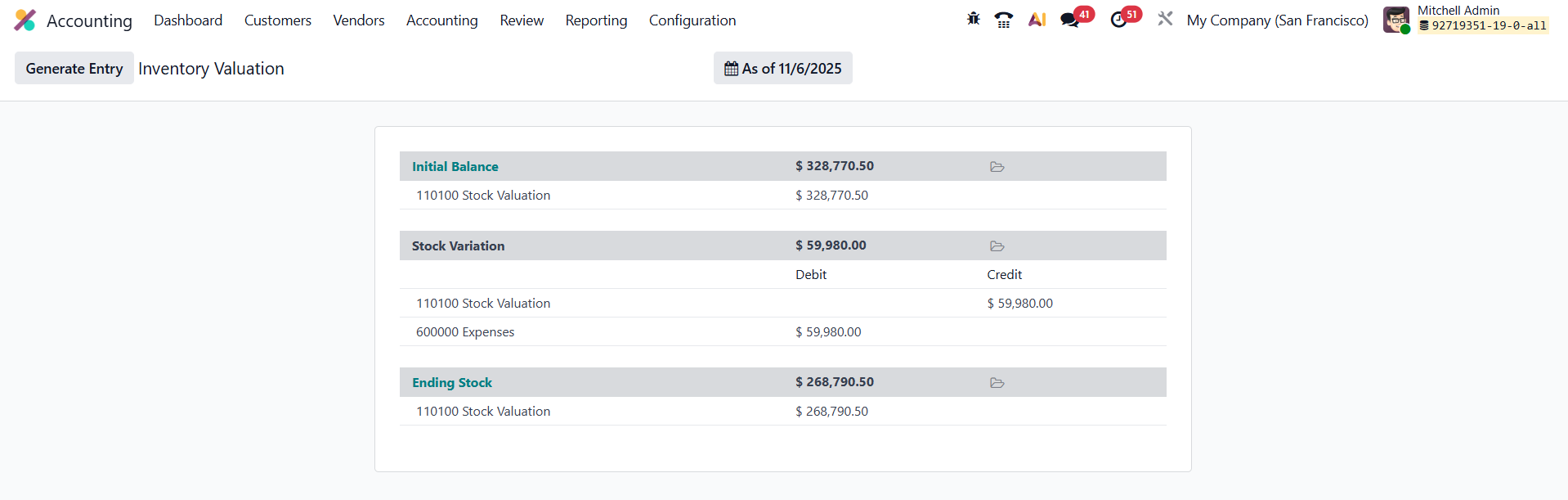Open folder icon in Stock Variation row
Image resolution: width=1568 pixels, height=500 pixels.
tap(997, 246)
